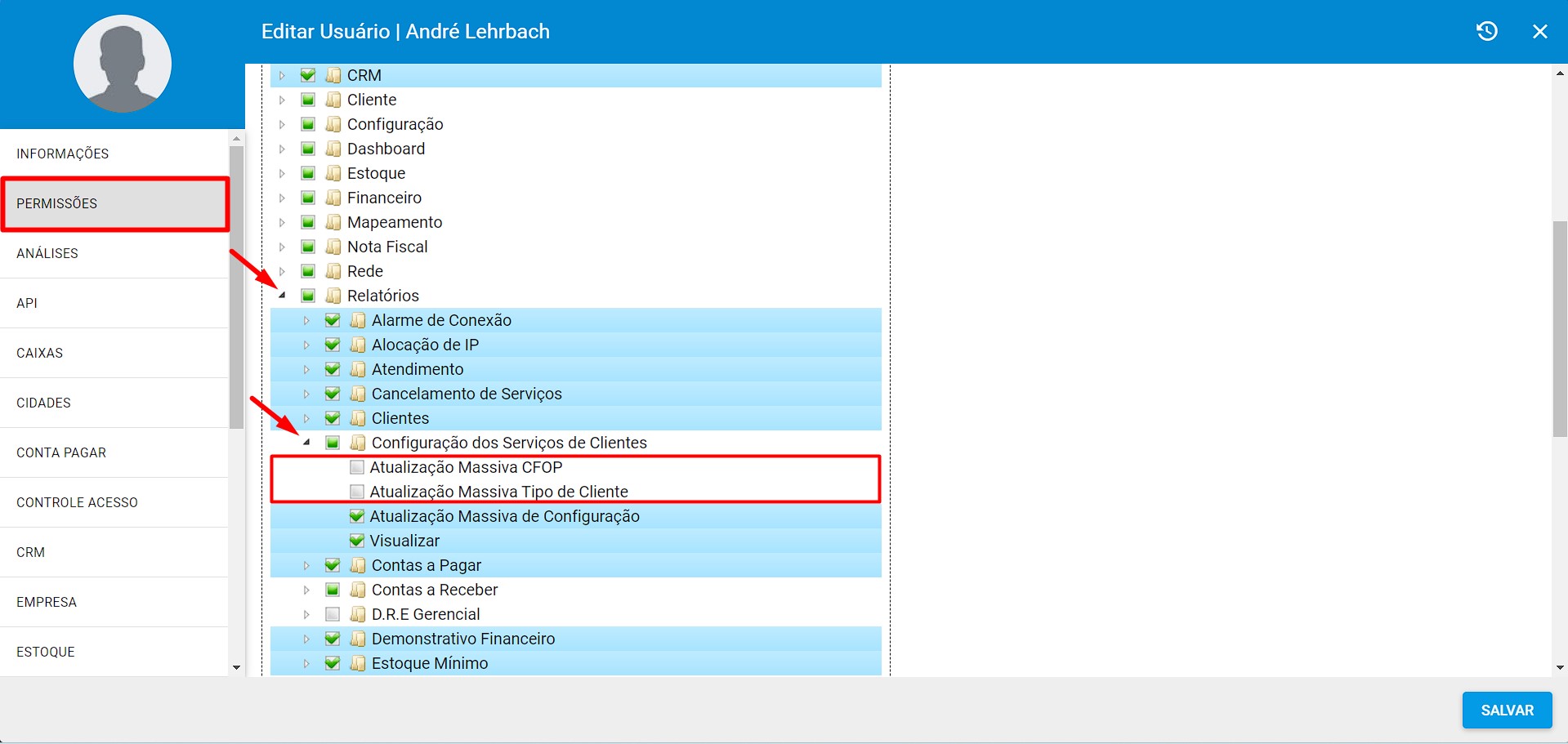The image size is (1568, 744).
Task: Close the Editar Usuário dialog
Action: (1540, 31)
